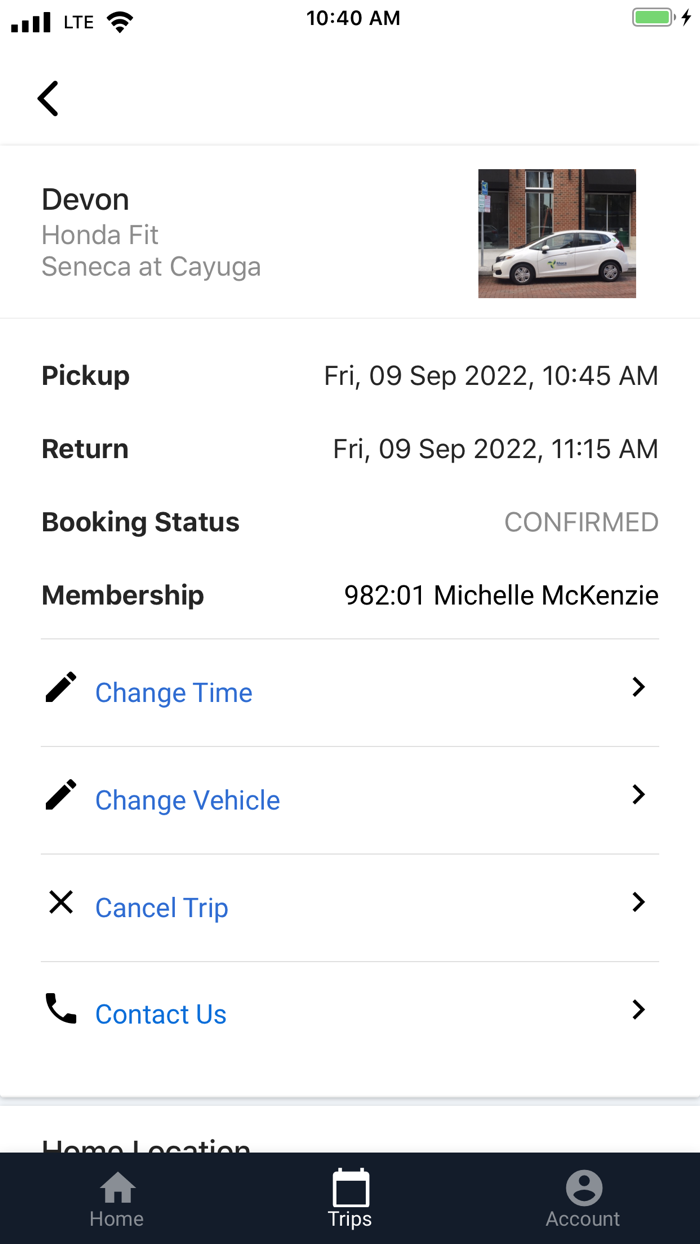Open the Home tab via its house icon
The image size is (700, 1244).
116,1190
